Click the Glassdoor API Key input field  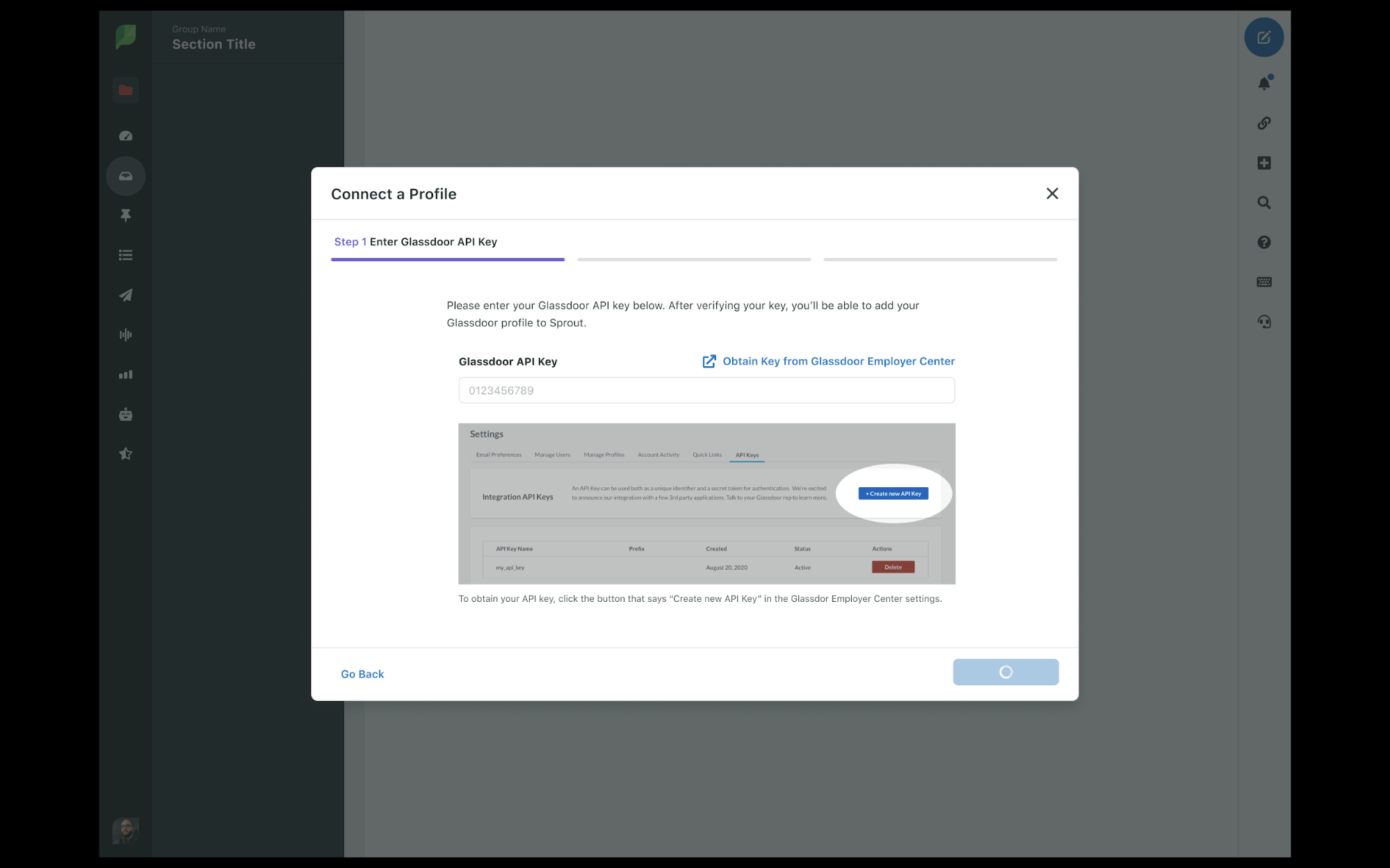point(706,390)
